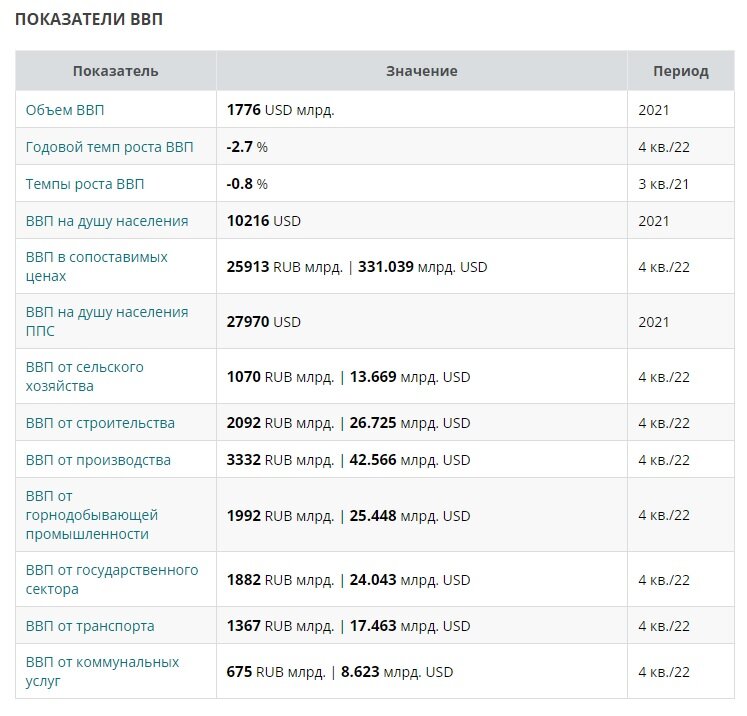Open ВВП на душу населения ППС link
The width and height of the screenshot is (747, 716).
tap(107, 322)
